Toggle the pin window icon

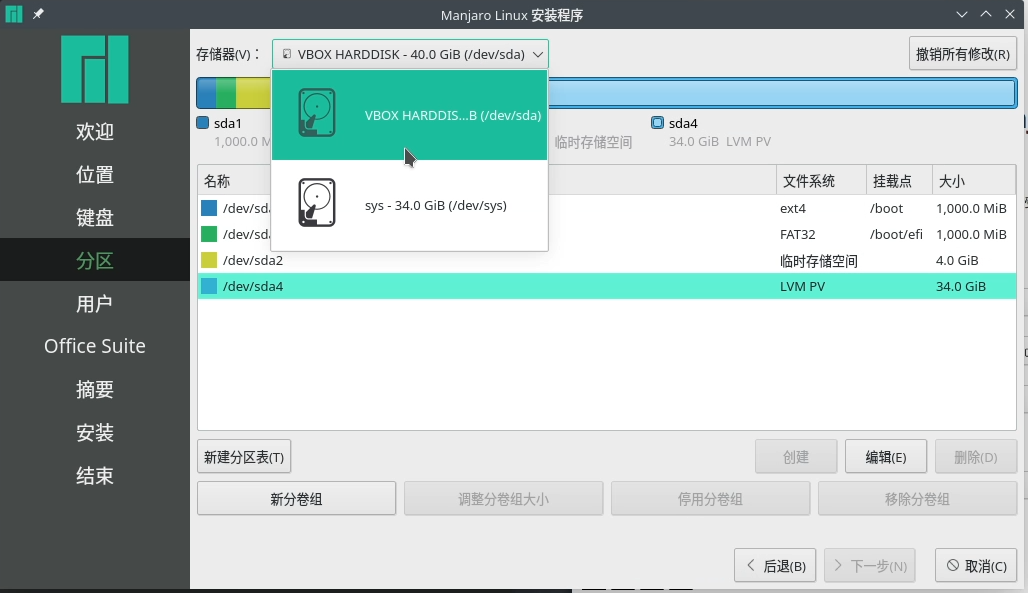[x=38, y=14]
